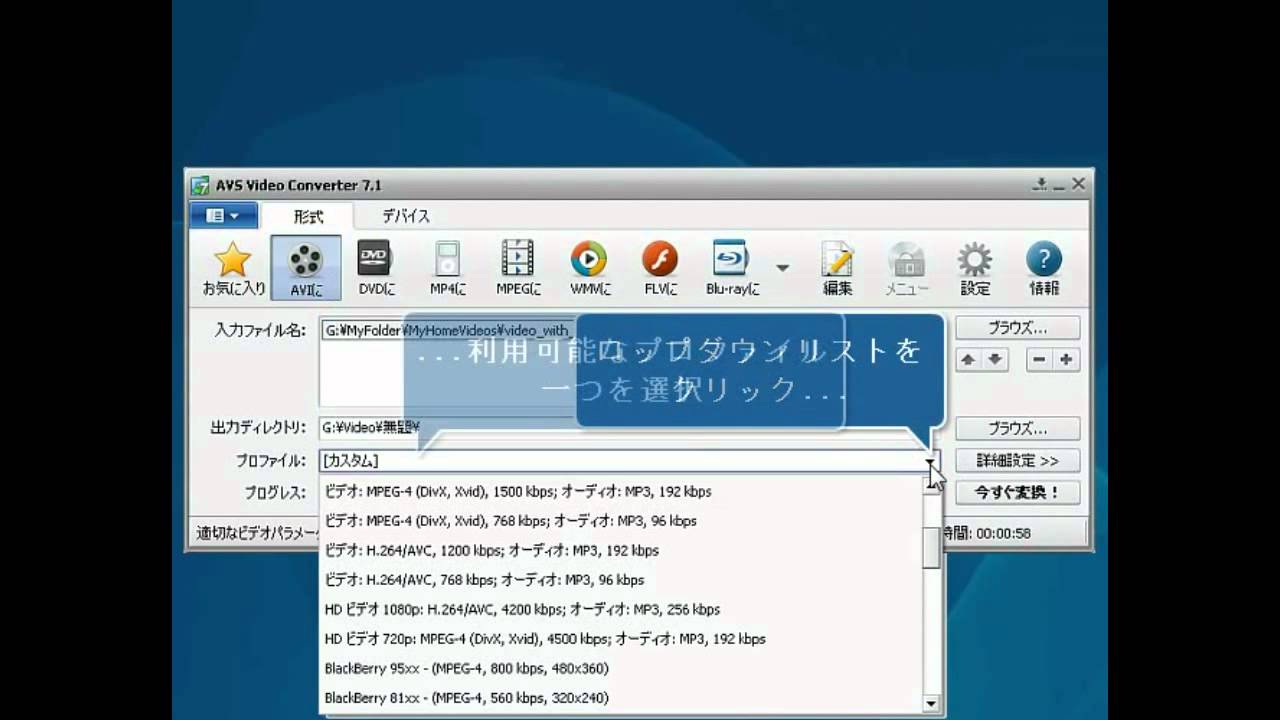Open the 設定 gear settings icon

click(975, 268)
